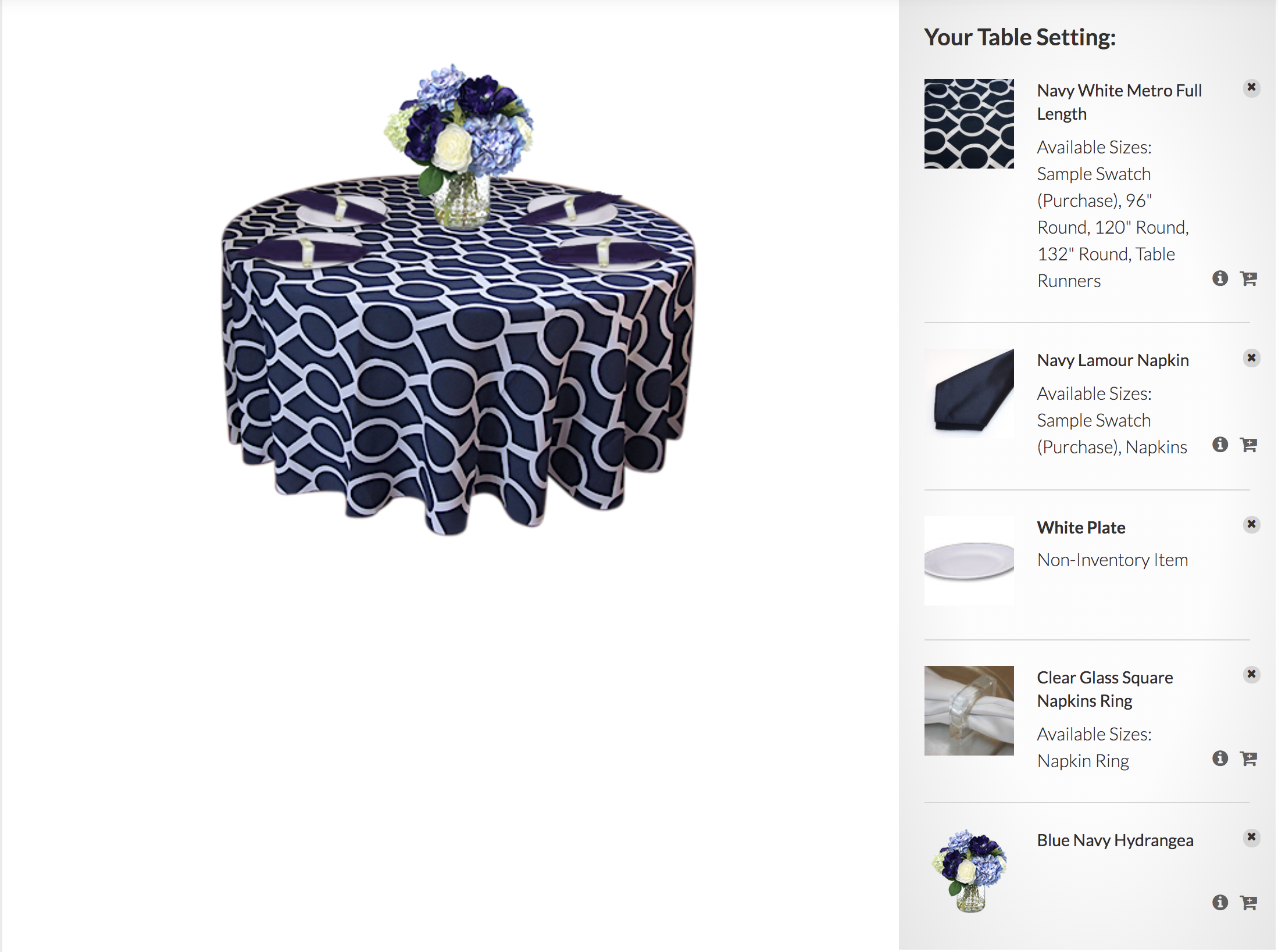Remove White Plate from table setting

pos(1251,524)
